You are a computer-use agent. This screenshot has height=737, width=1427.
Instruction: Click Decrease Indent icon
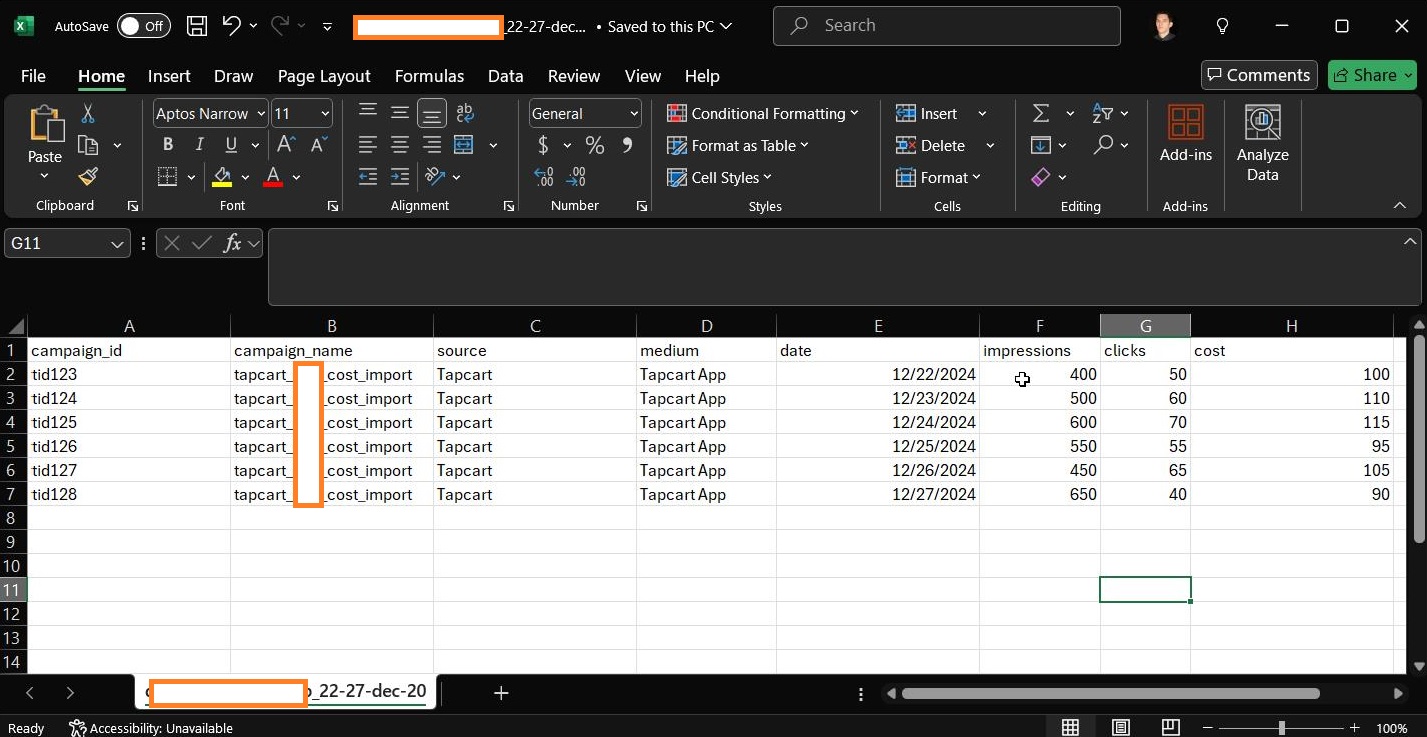click(x=368, y=177)
